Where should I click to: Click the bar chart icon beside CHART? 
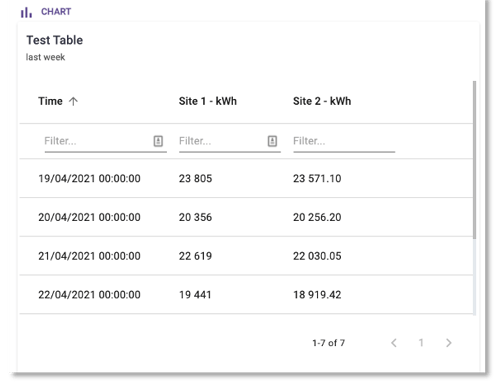[26, 12]
